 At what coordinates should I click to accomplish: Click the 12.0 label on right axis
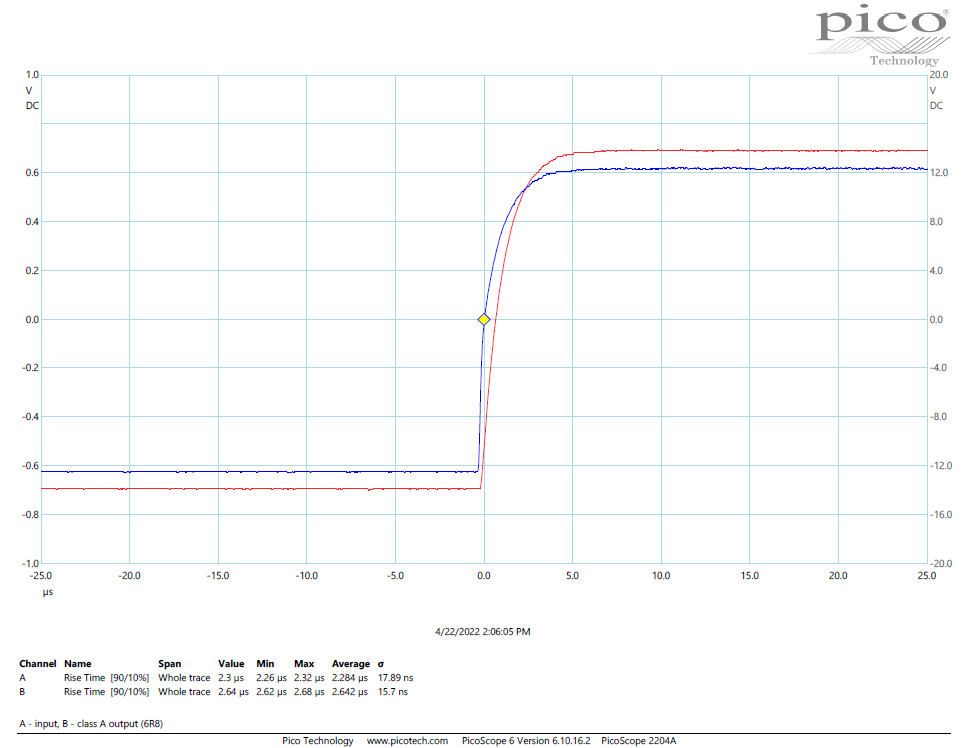pyautogui.click(x=938, y=173)
